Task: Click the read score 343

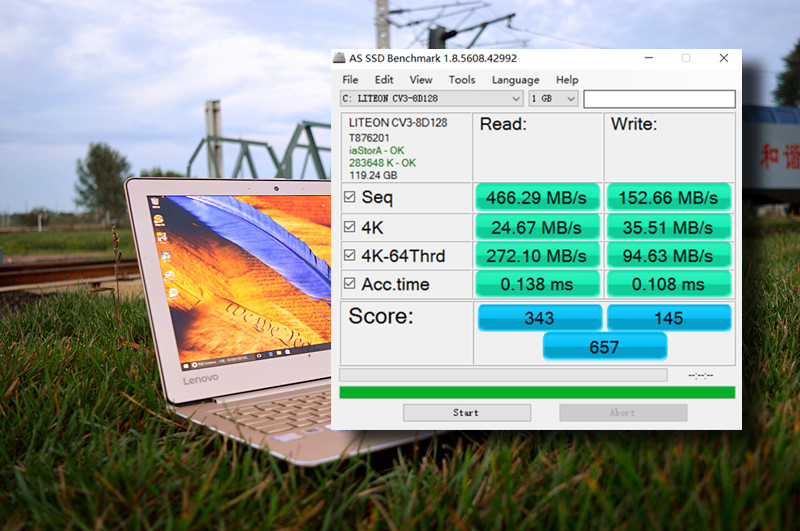Action: [x=540, y=318]
